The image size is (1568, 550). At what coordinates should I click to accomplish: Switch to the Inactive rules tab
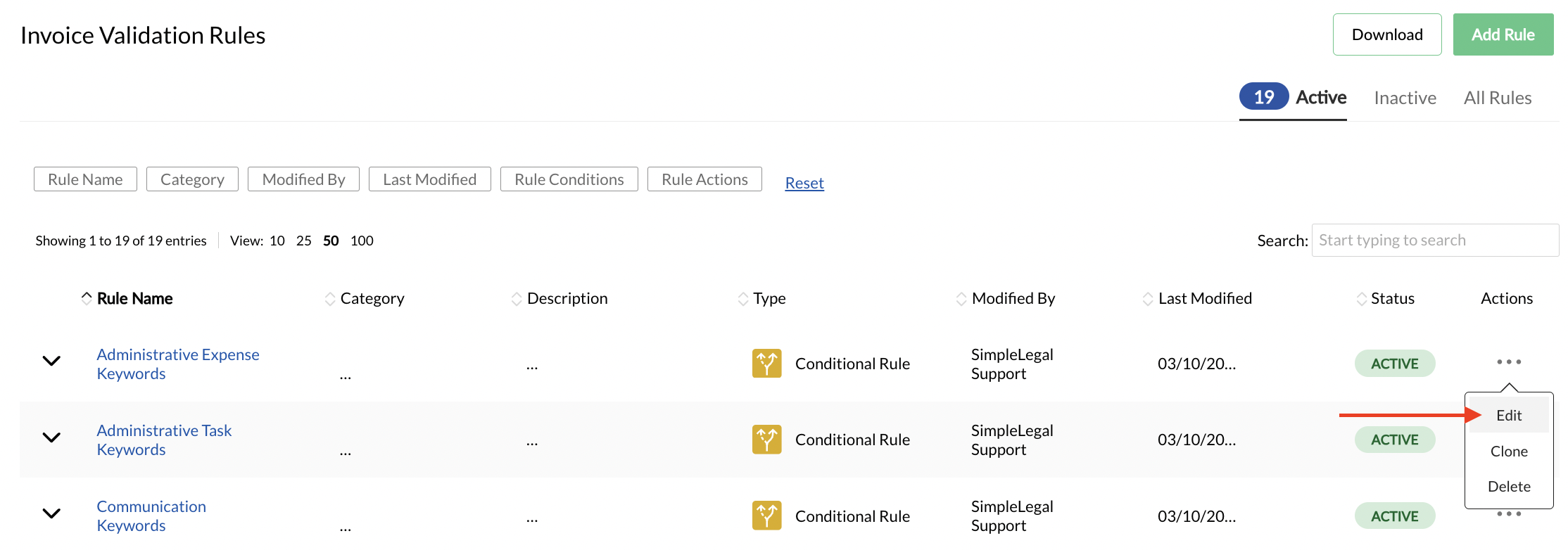(1405, 98)
